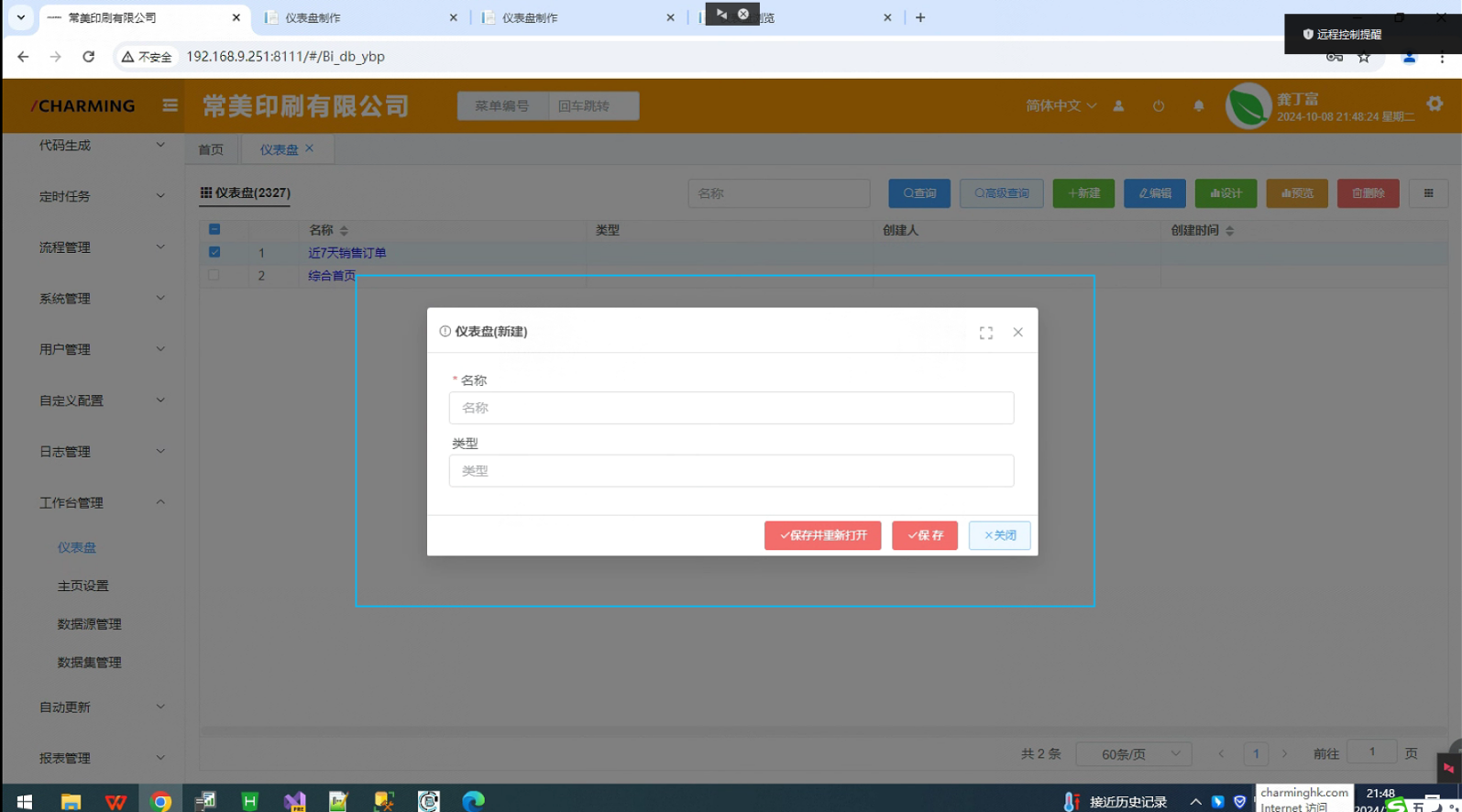
Task: Maximize the 仪表盘(新建) dialog
Action: coord(985,333)
